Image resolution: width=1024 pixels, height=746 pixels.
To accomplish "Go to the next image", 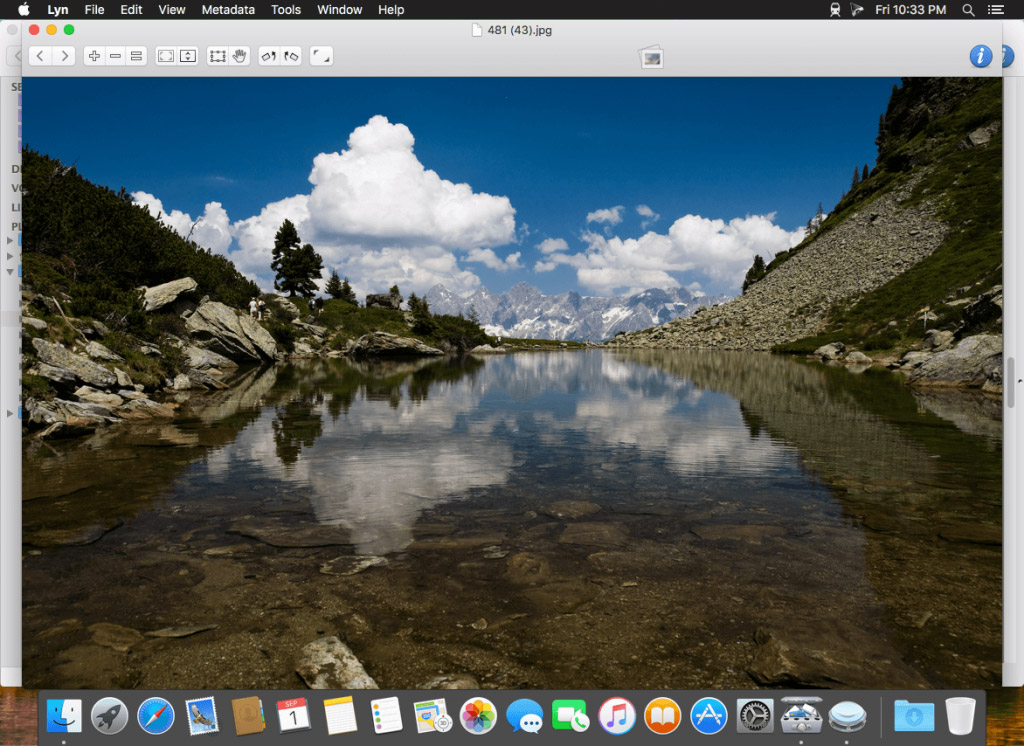I will tap(64, 56).
